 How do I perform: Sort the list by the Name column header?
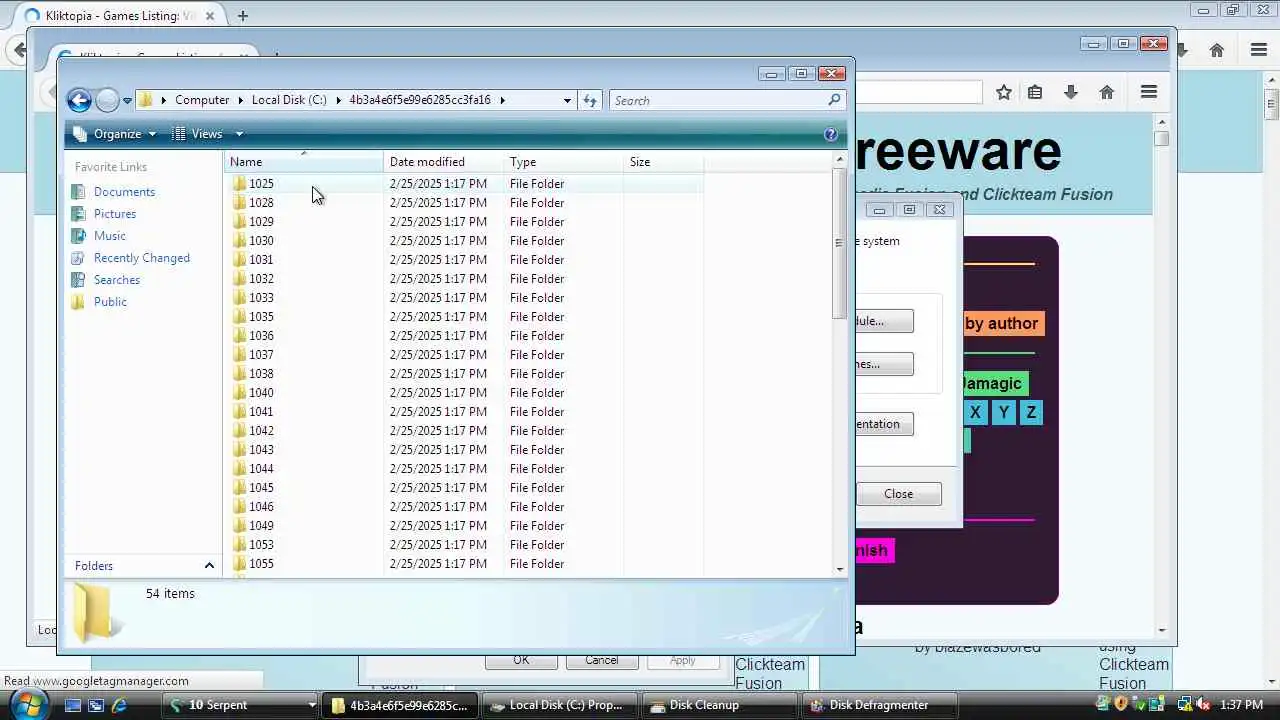coord(304,162)
